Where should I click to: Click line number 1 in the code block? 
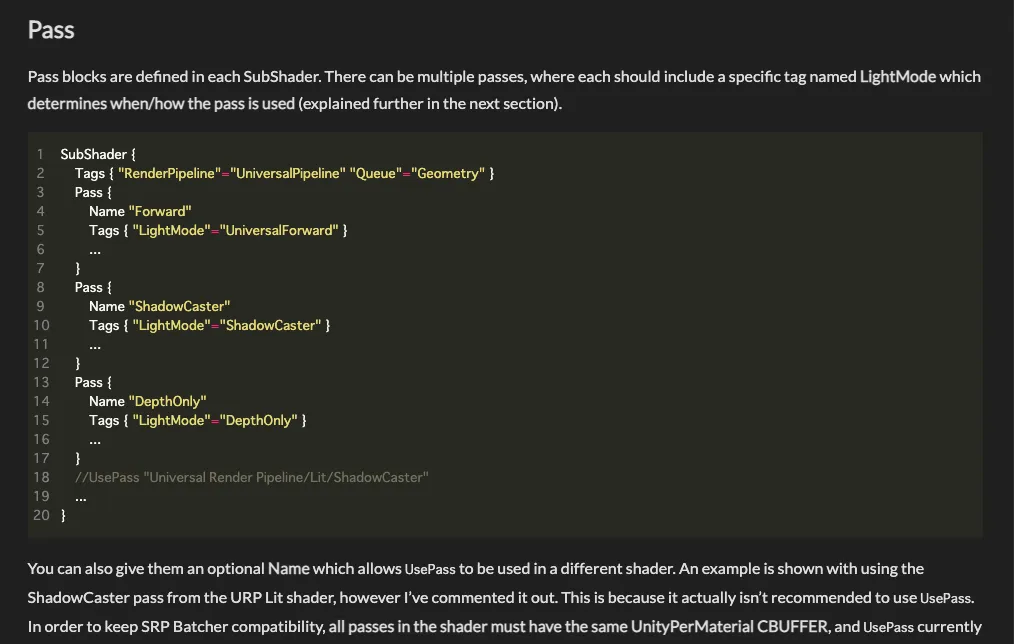tap(40, 155)
